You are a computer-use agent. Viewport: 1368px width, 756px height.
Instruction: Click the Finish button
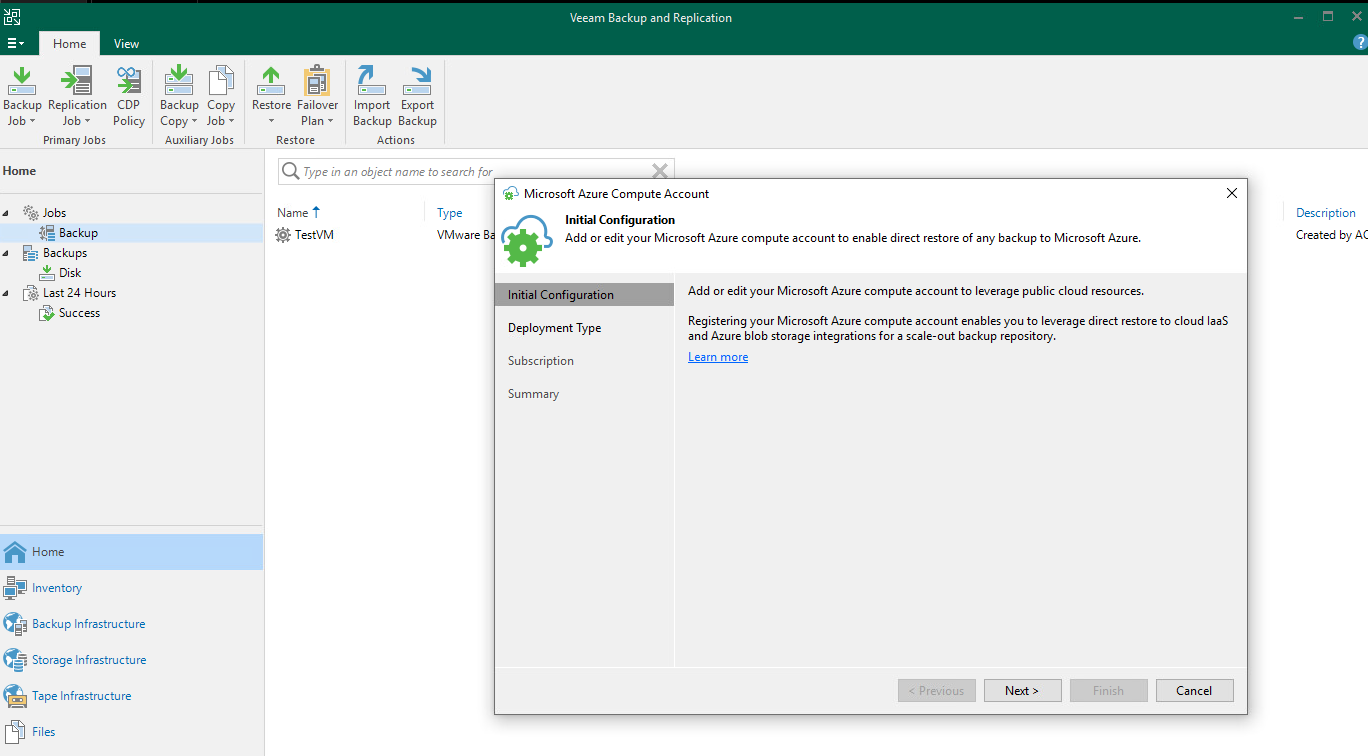pyautogui.click(x=1108, y=691)
